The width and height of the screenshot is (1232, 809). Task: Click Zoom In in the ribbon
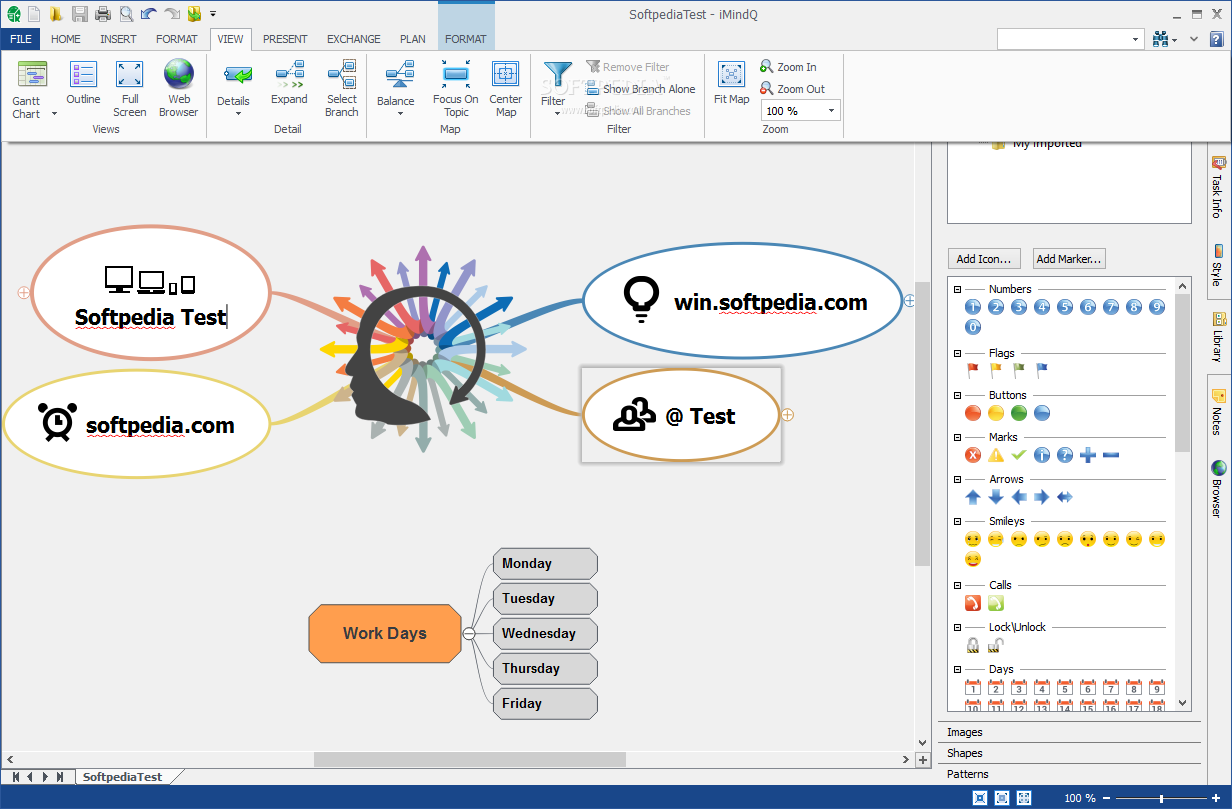(x=788, y=67)
